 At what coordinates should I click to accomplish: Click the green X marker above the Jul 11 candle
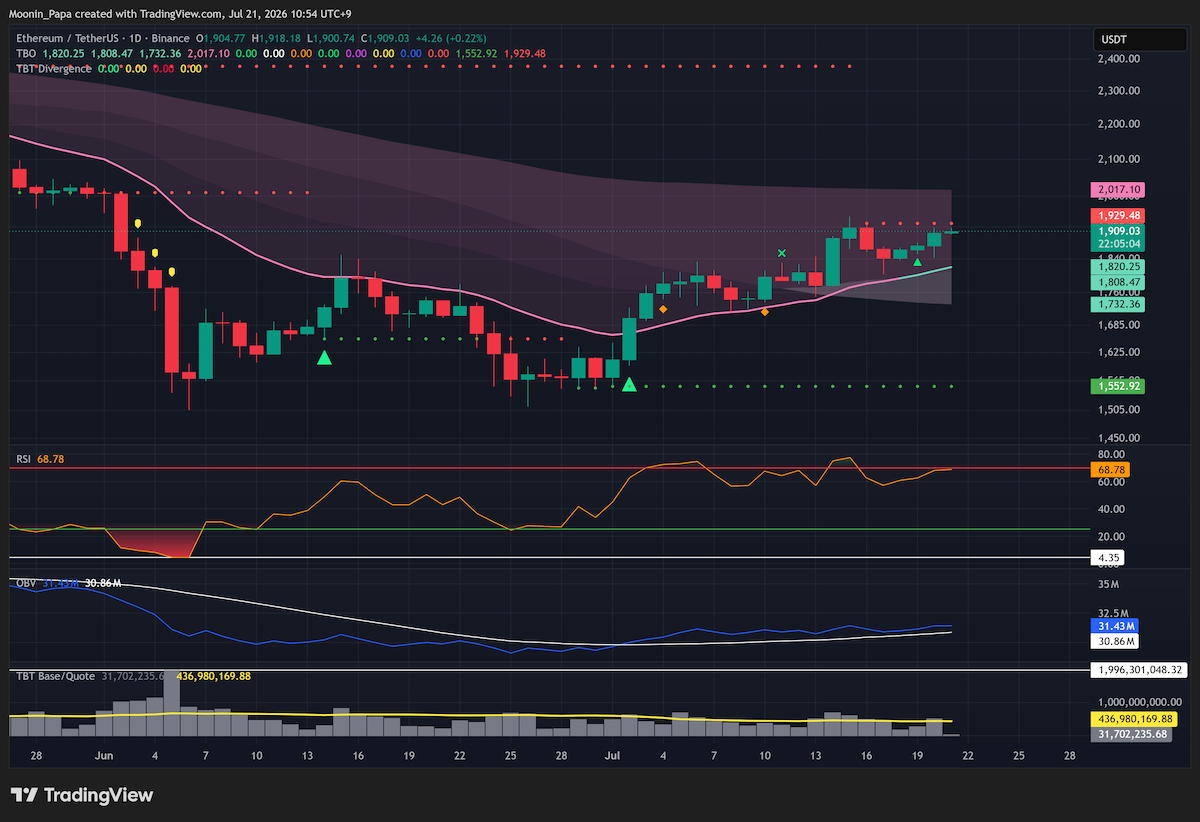(782, 254)
